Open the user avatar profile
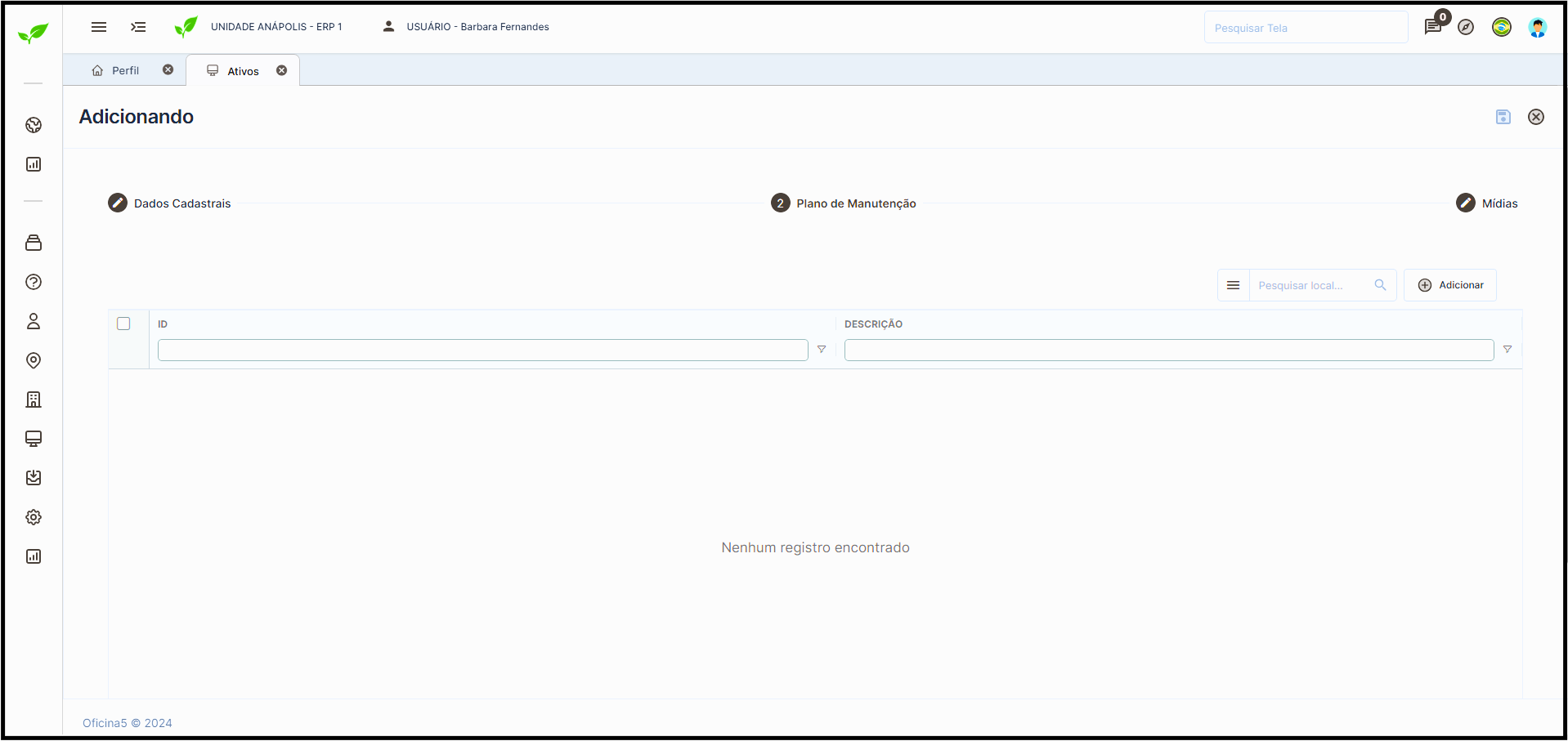The height and width of the screenshot is (741, 1568). click(1537, 27)
